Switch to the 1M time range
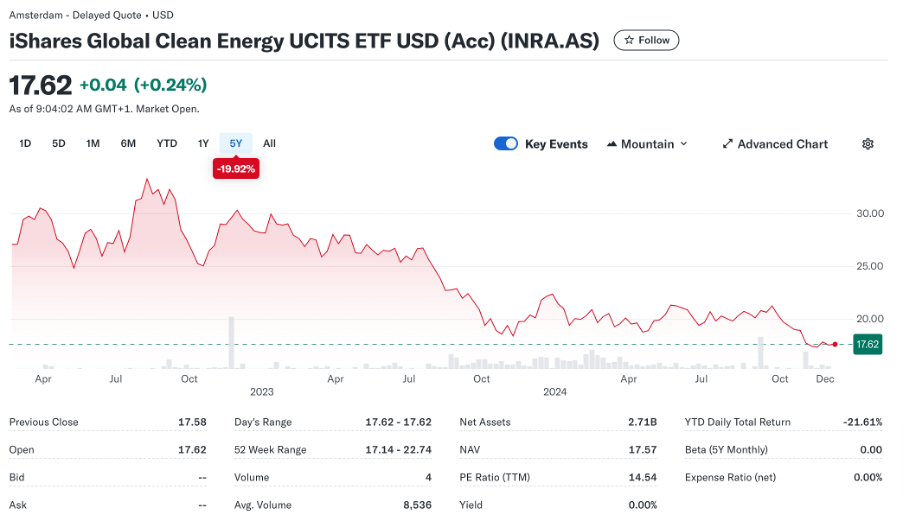 pos(93,144)
